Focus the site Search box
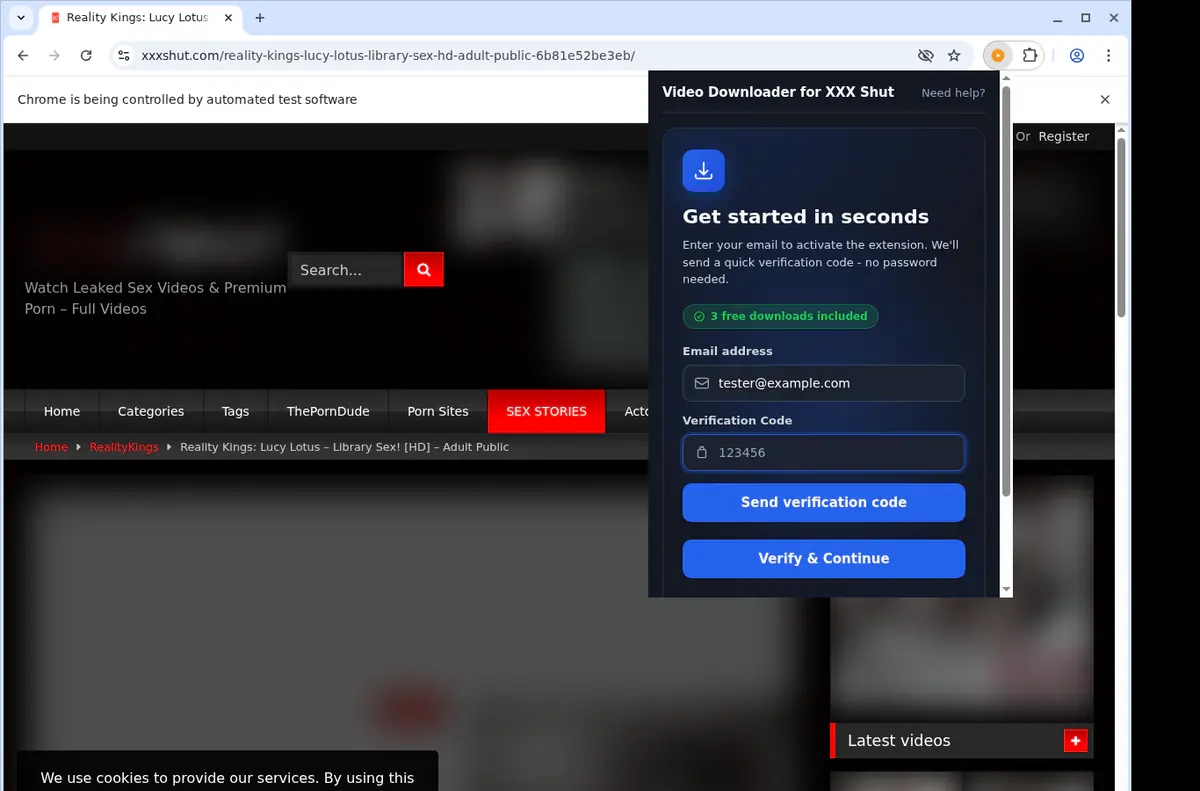The height and width of the screenshot is (791, 1200). (346, 270)
